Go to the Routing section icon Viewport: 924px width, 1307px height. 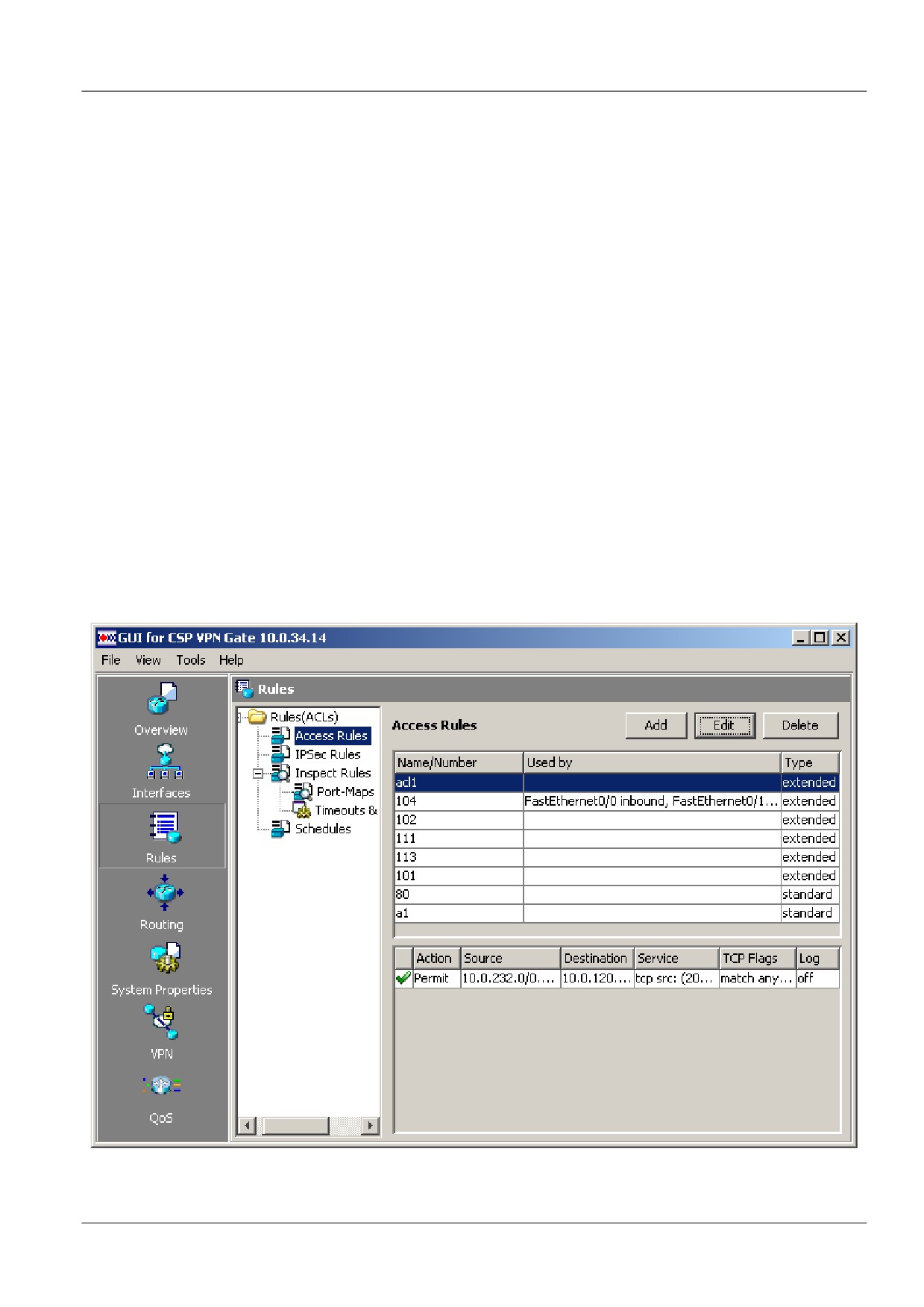(165, 893)
